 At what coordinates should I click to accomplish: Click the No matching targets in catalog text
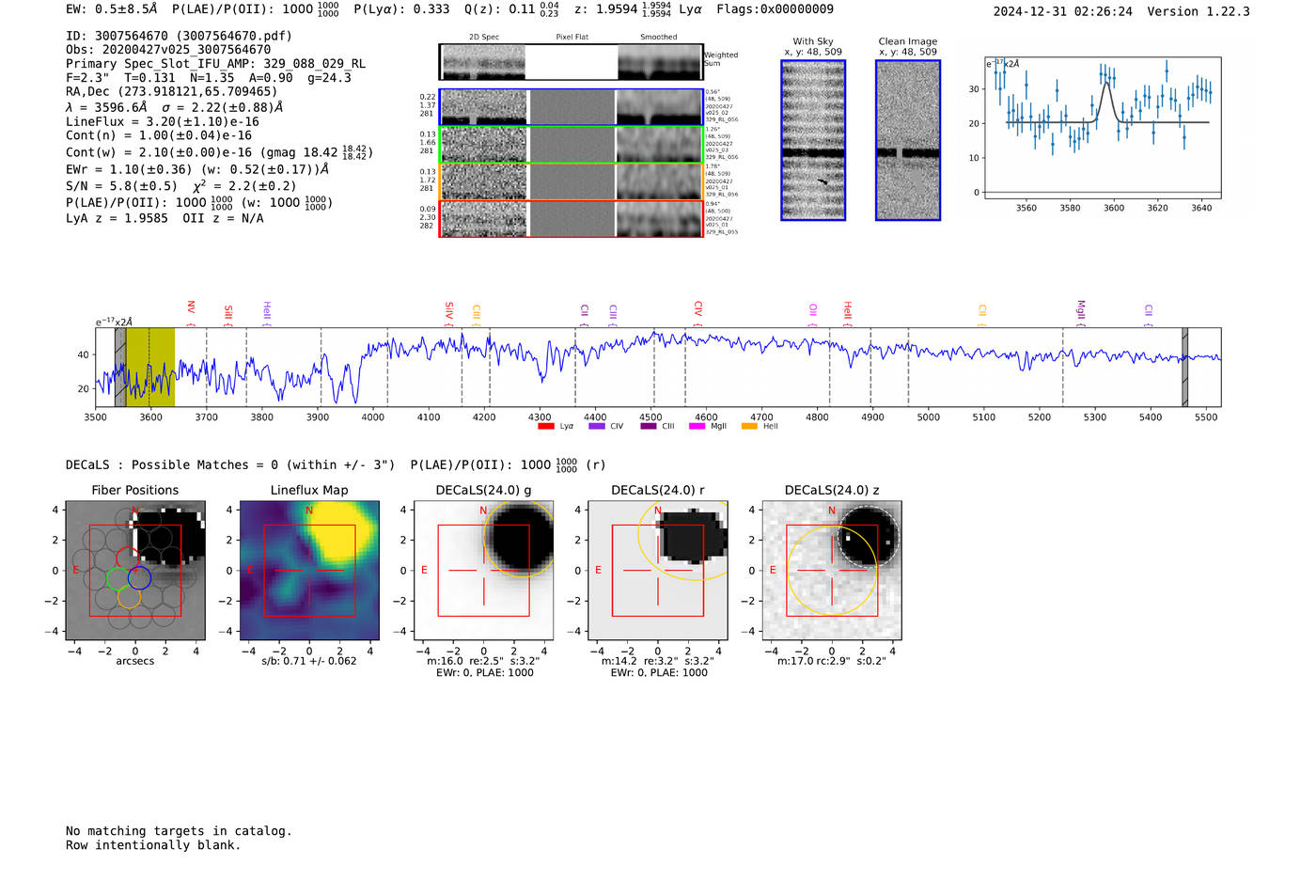tap(179, 831)
